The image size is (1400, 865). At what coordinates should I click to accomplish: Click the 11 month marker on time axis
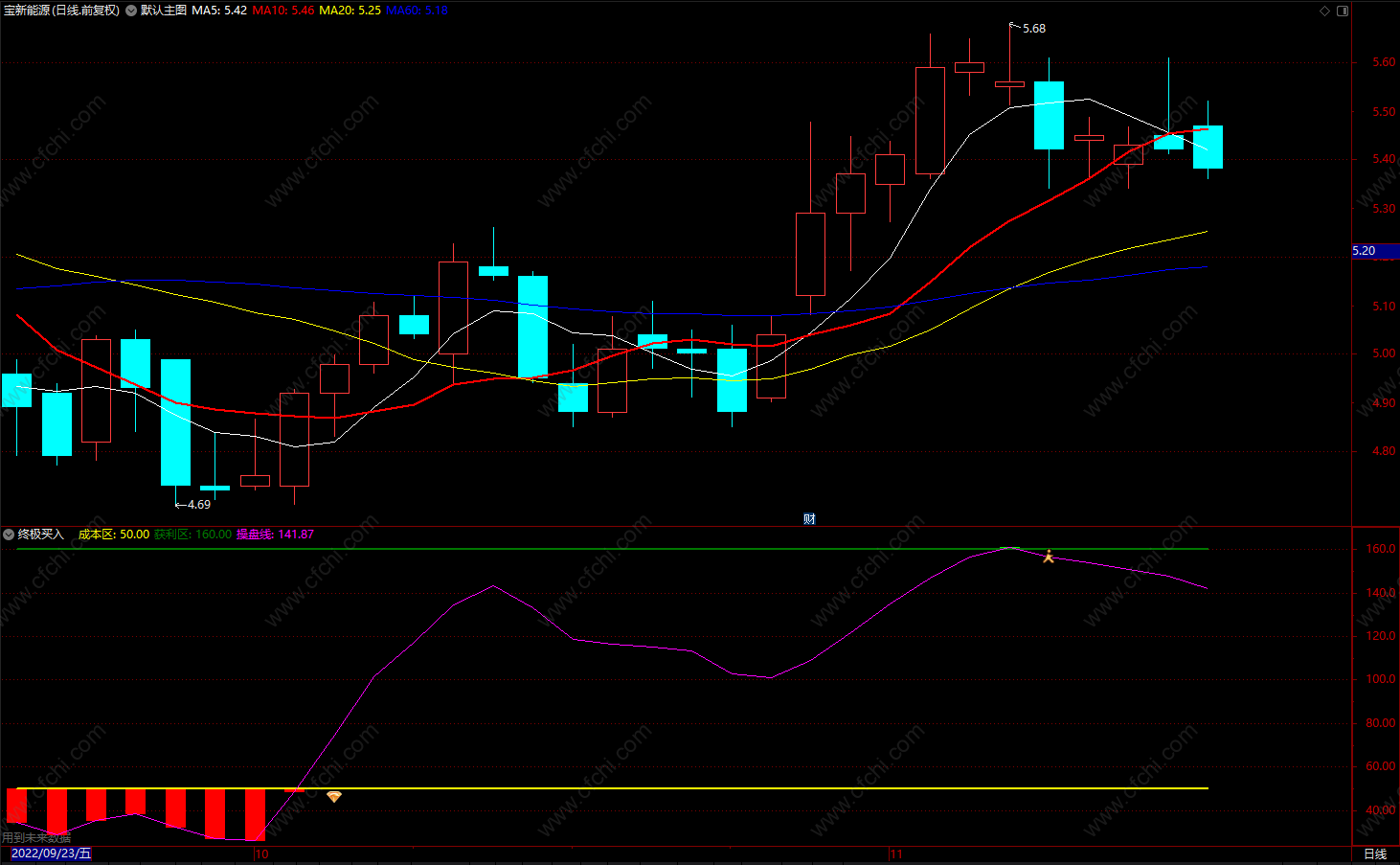coord(896,854)
